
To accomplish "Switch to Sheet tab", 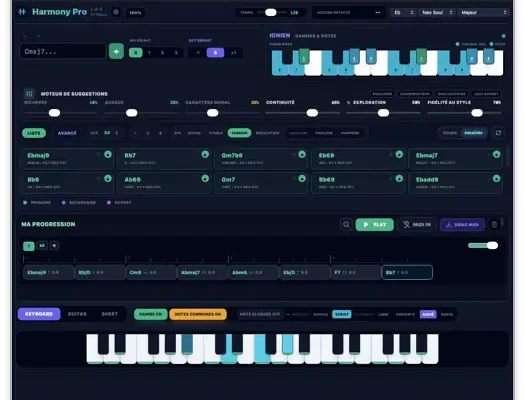I will [x=109, y=314].
